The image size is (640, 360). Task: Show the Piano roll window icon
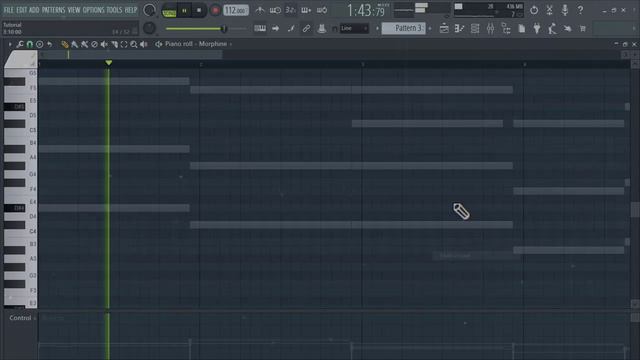click(459, 28)
